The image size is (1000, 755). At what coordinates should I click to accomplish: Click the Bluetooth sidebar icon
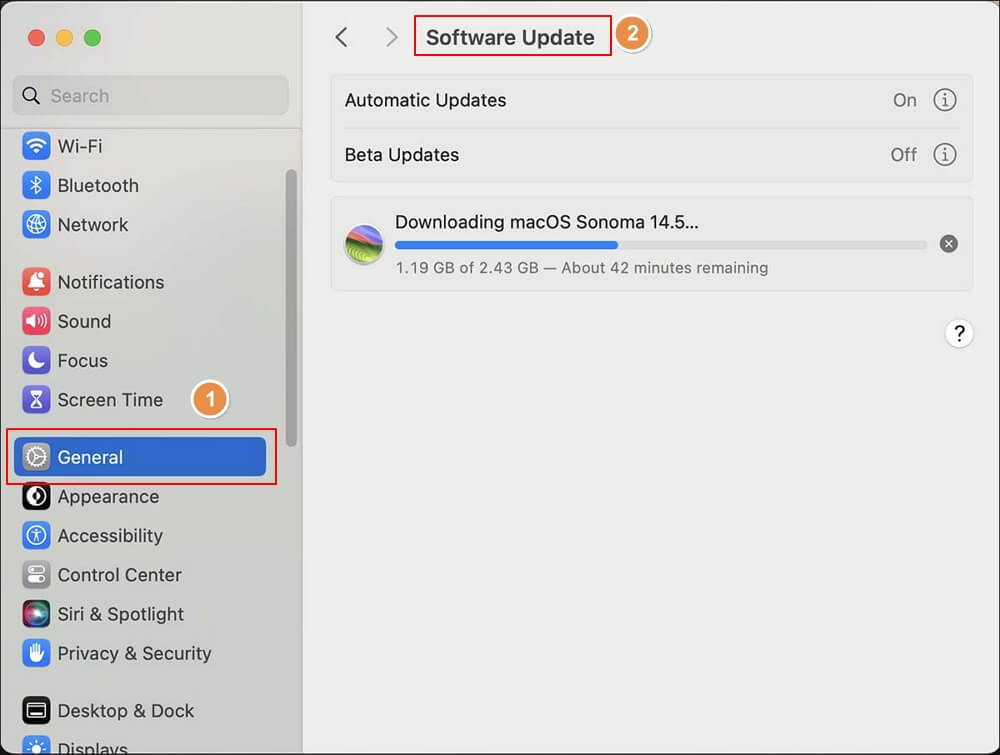(36, 186)
